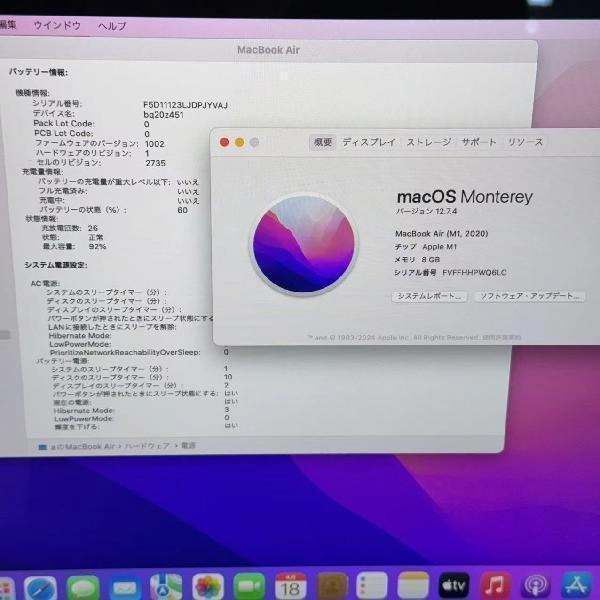Click the システム電源設定: heading
600x600 pixels.
pyautogui.click(x=56, y=265)
